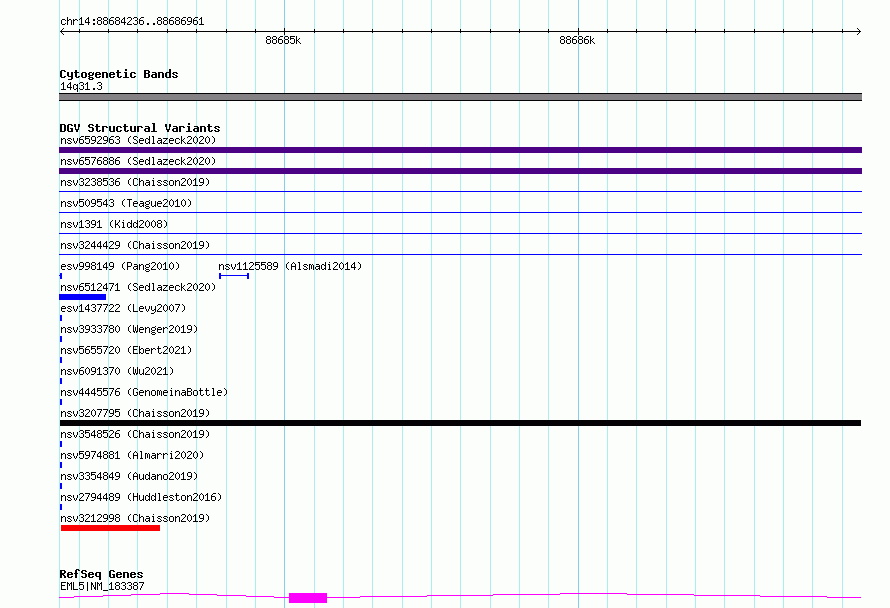Select the black nsv3207795 variant bar
This screenshot has height=608, width=890.
tap(460, 423)
